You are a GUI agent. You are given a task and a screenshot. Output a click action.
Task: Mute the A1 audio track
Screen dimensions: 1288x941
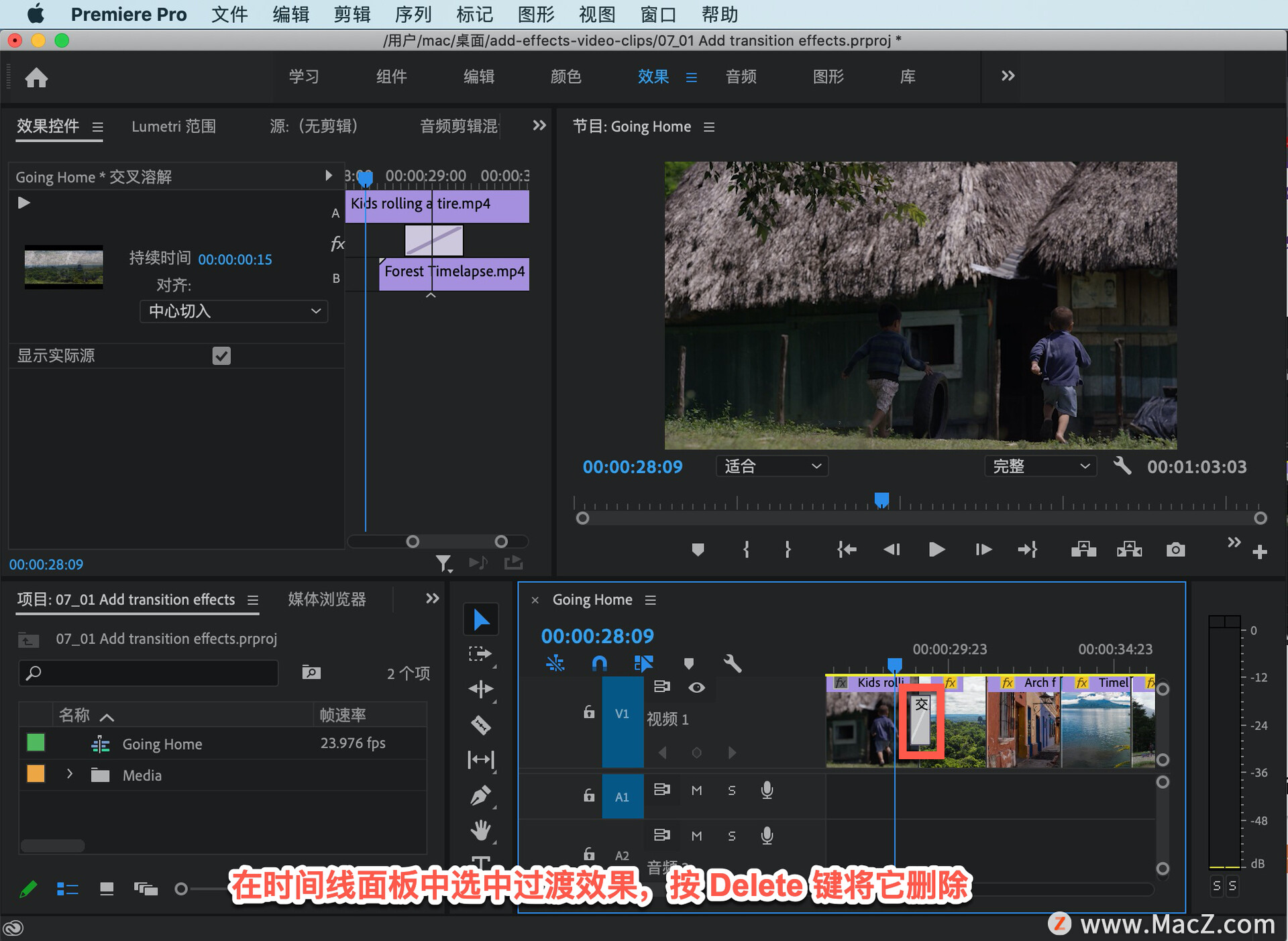tap(696, 791)
